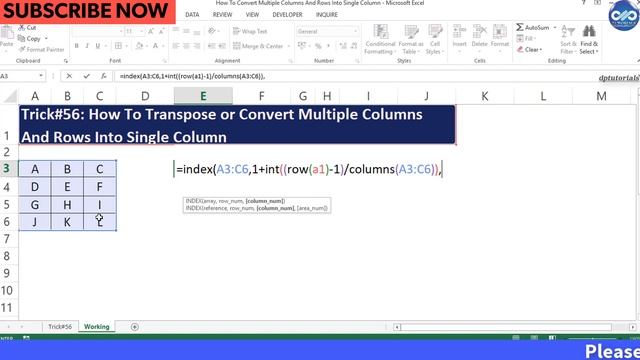Click cell containing letter K

click(67, 222)
